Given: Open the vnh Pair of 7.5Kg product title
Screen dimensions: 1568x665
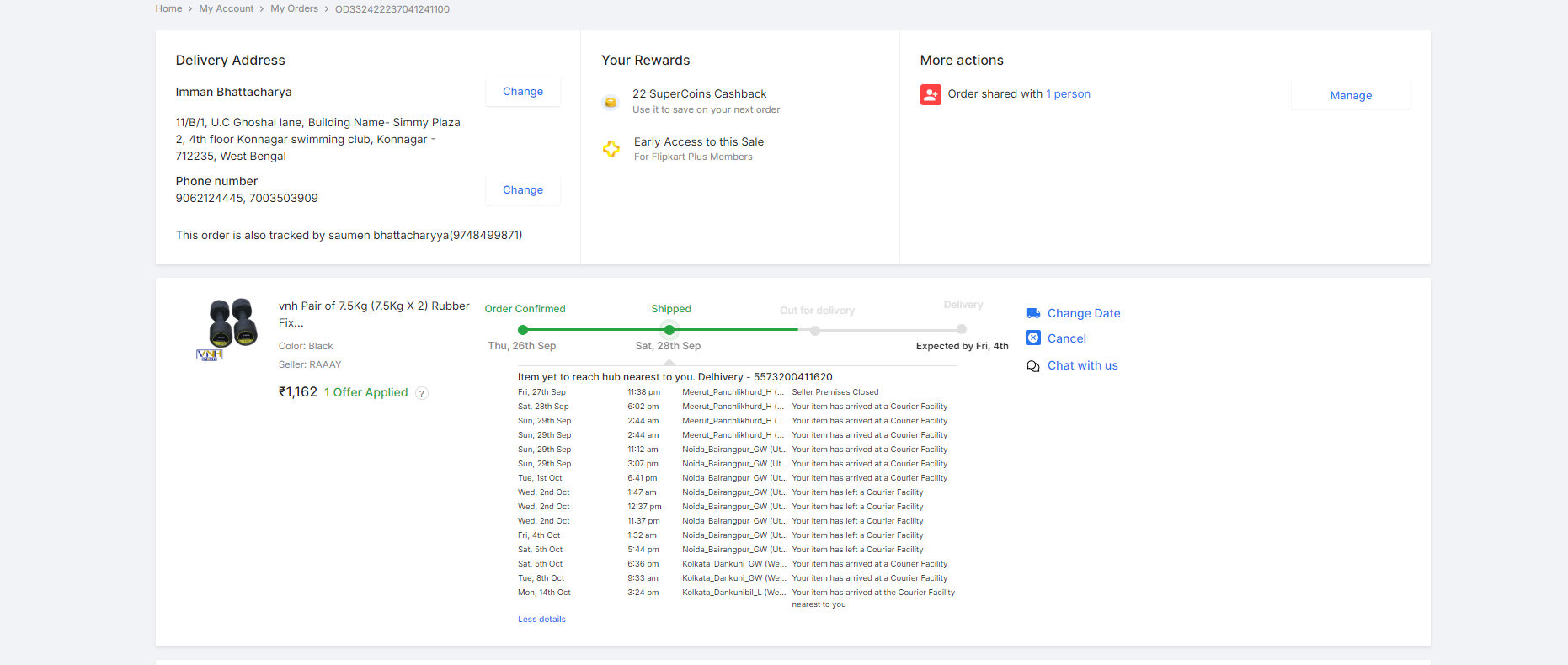Looking at the screenshot, I should 374,314.
